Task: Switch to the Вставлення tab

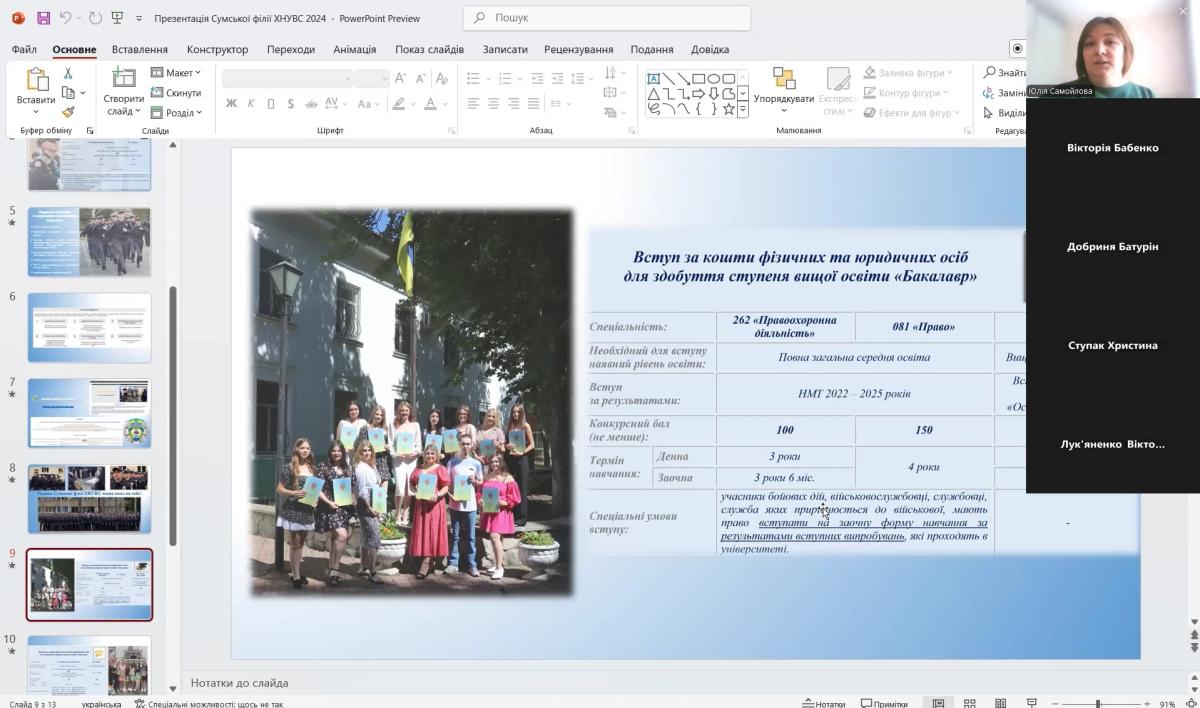Action: click(140, 49)
